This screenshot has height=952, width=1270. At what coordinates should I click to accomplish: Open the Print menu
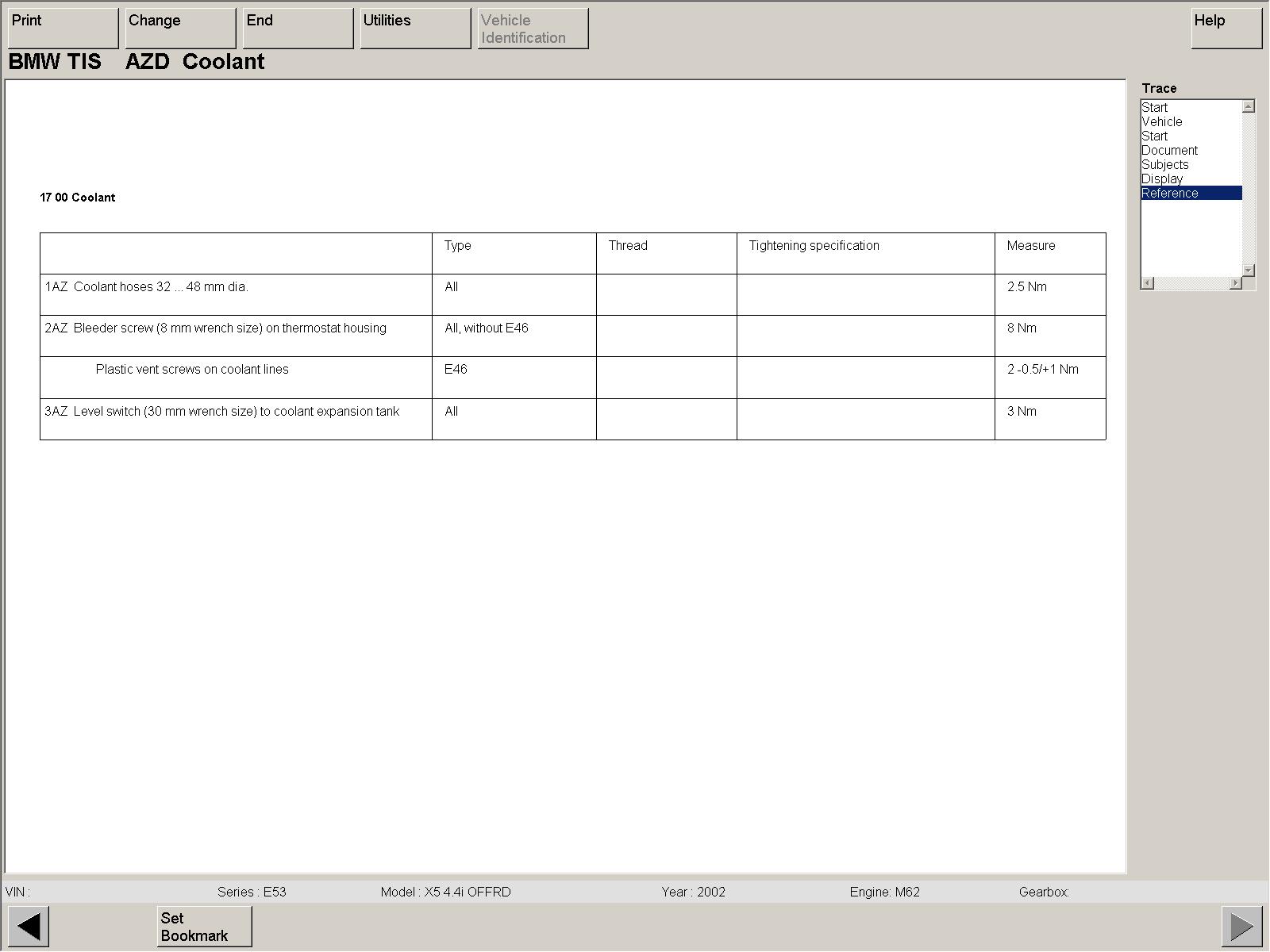(63, 29)
